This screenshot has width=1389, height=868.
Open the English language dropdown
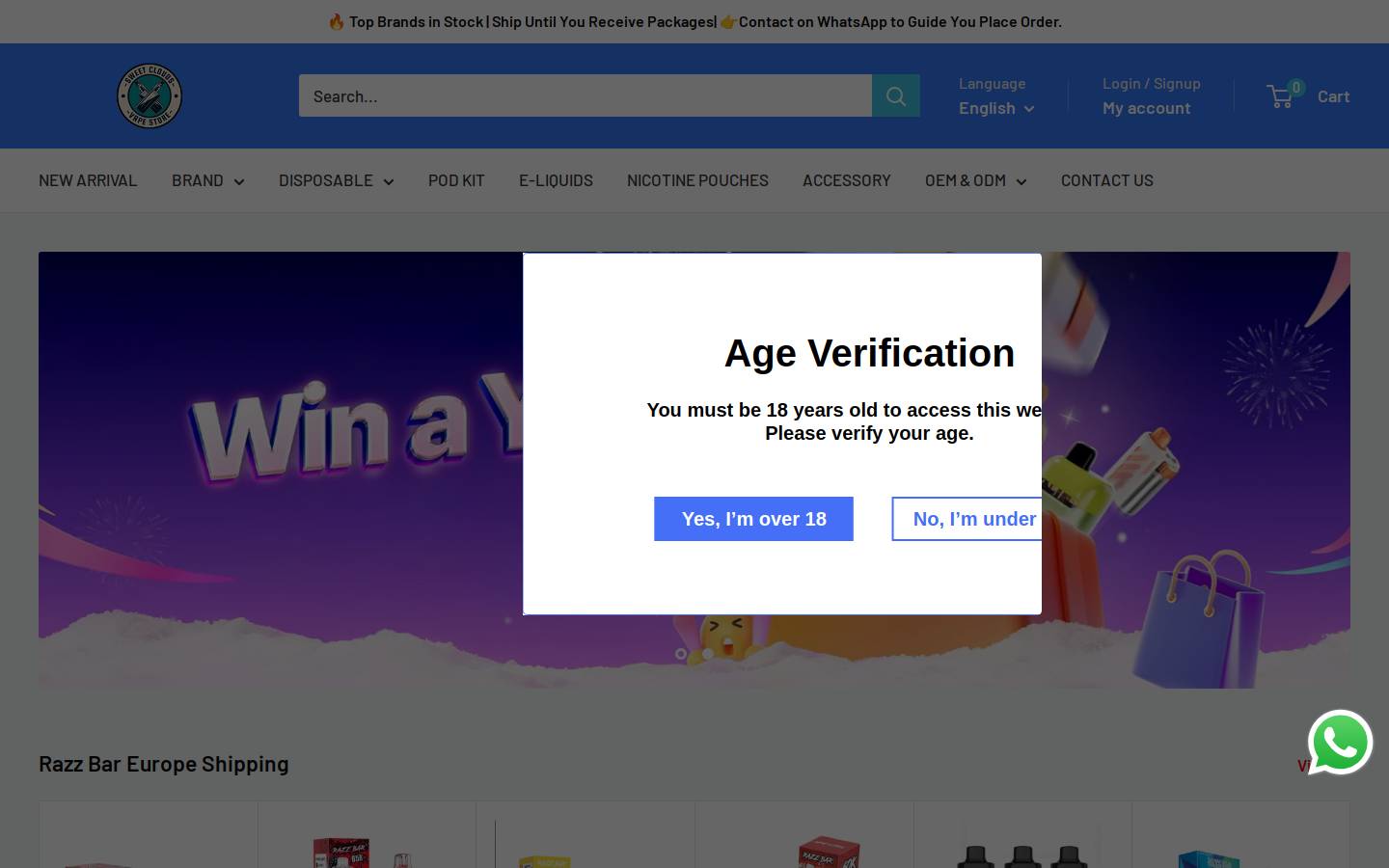(996, 108)
